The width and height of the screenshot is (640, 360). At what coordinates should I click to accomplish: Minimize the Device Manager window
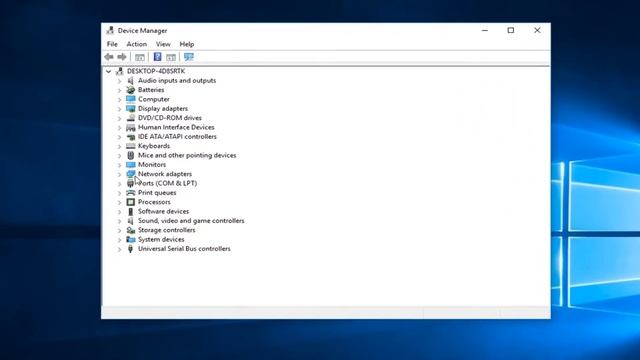tap(485, 31)
